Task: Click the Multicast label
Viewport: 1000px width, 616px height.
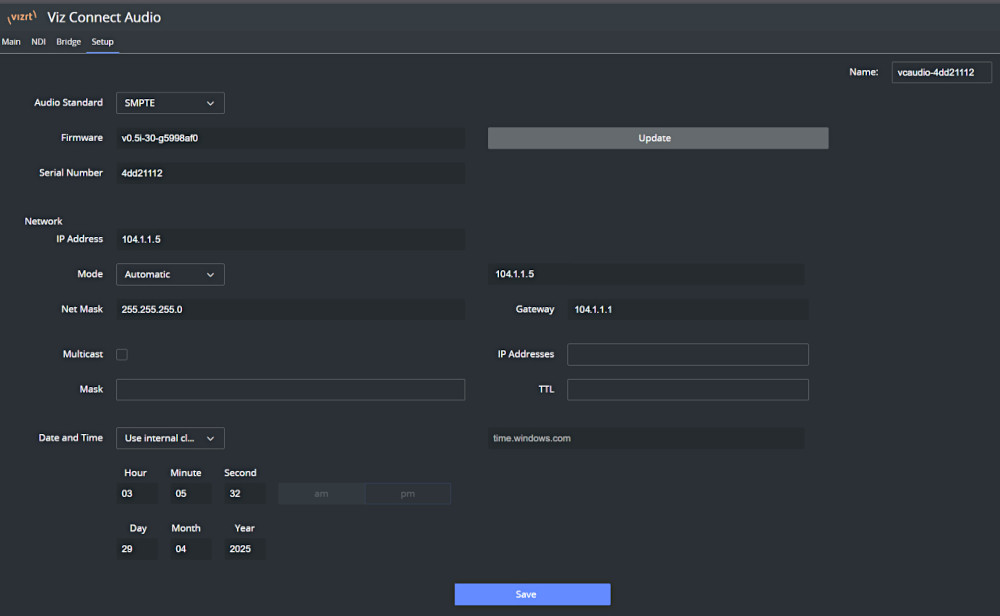Action: (x=82, y=354)
